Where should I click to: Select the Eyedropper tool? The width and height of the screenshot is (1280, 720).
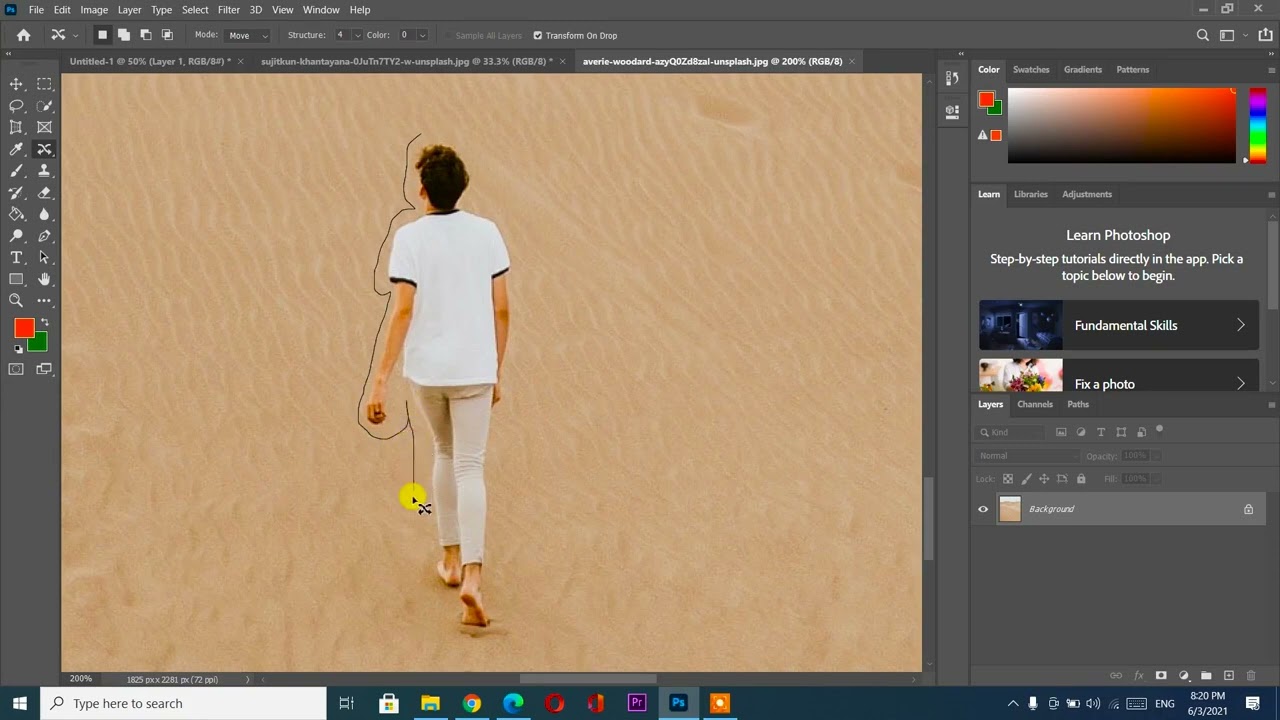pyautogui.click(x=16, y=149)
